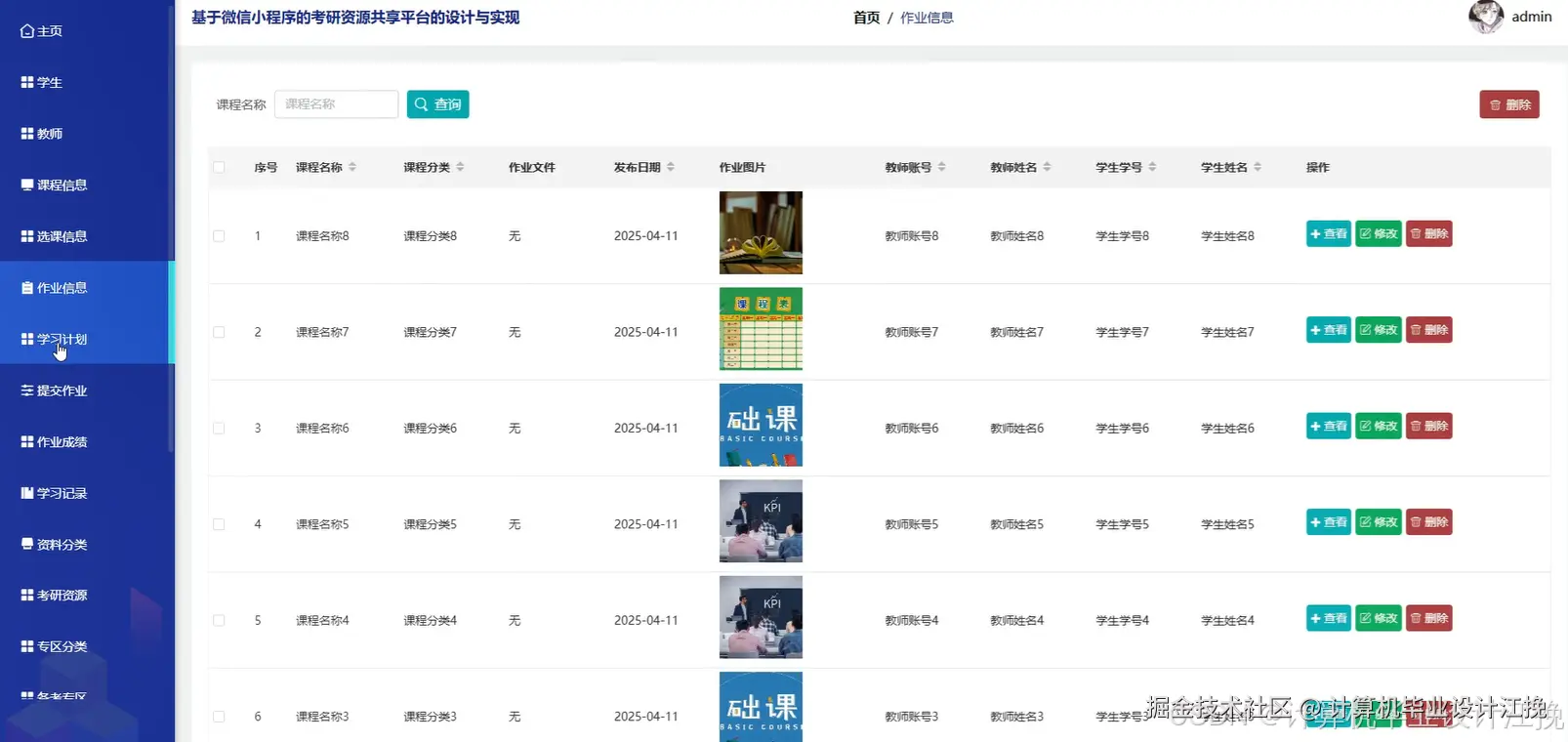Click 教师账号6 cell text
Screen dimensions: 1568x742
tap(911, 429)
